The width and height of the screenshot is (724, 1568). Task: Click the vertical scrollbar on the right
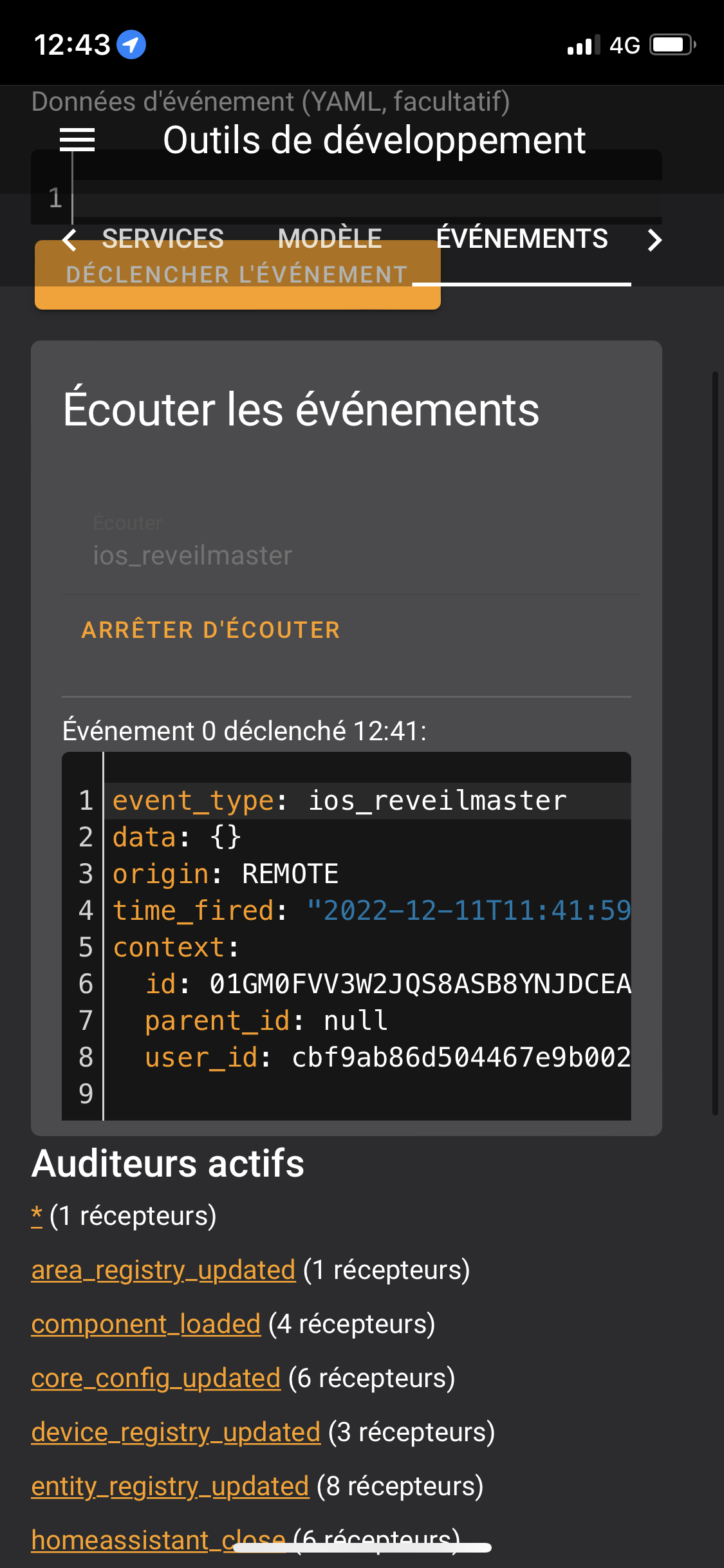pos(714,740)
